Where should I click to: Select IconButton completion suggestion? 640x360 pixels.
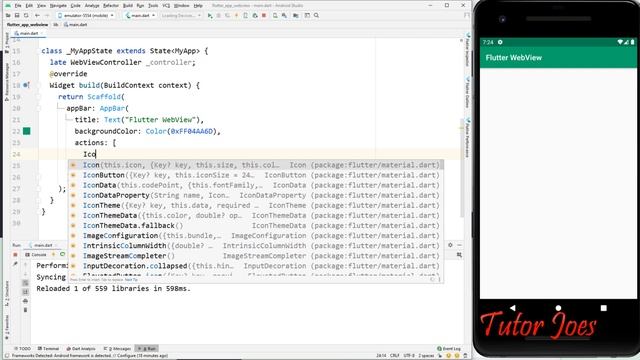coord(256,175)
